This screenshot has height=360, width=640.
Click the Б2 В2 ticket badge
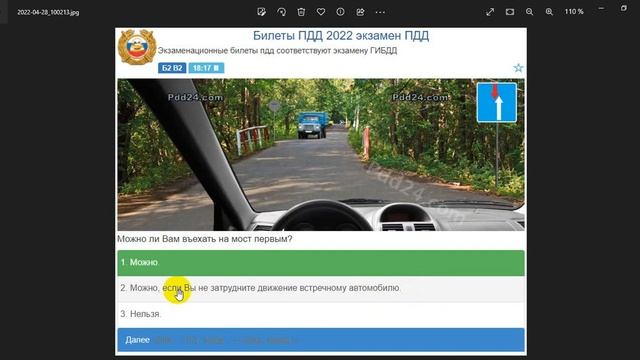pyautogui.click(x=172, y=68)
